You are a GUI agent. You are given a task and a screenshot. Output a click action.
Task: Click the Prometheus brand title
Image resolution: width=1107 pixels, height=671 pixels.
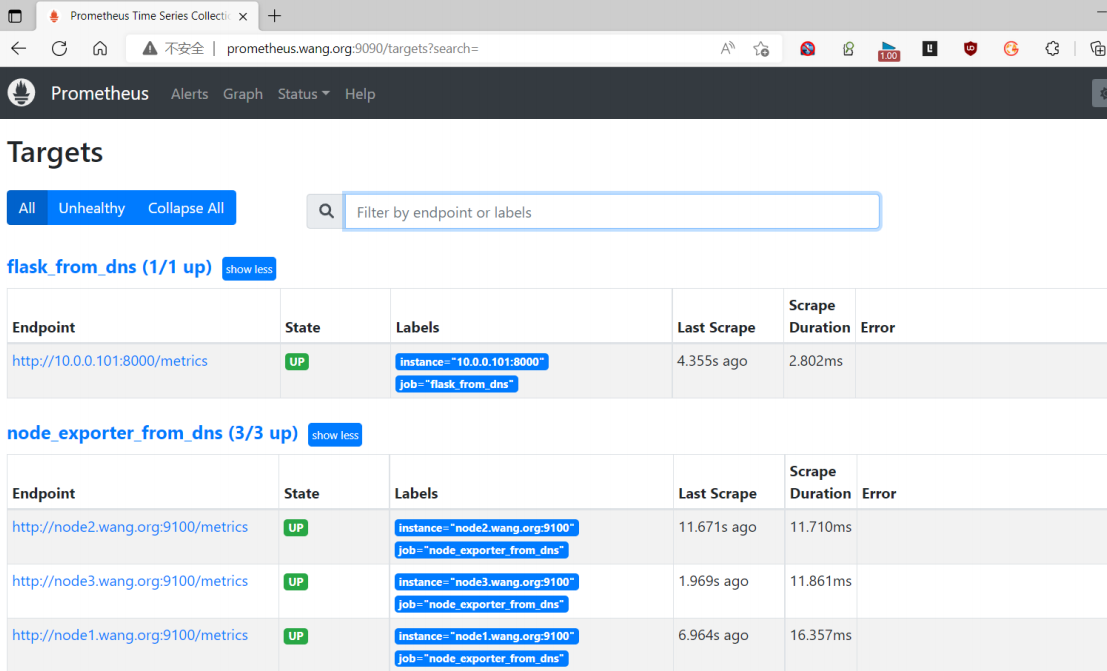[x=100, y=93]
